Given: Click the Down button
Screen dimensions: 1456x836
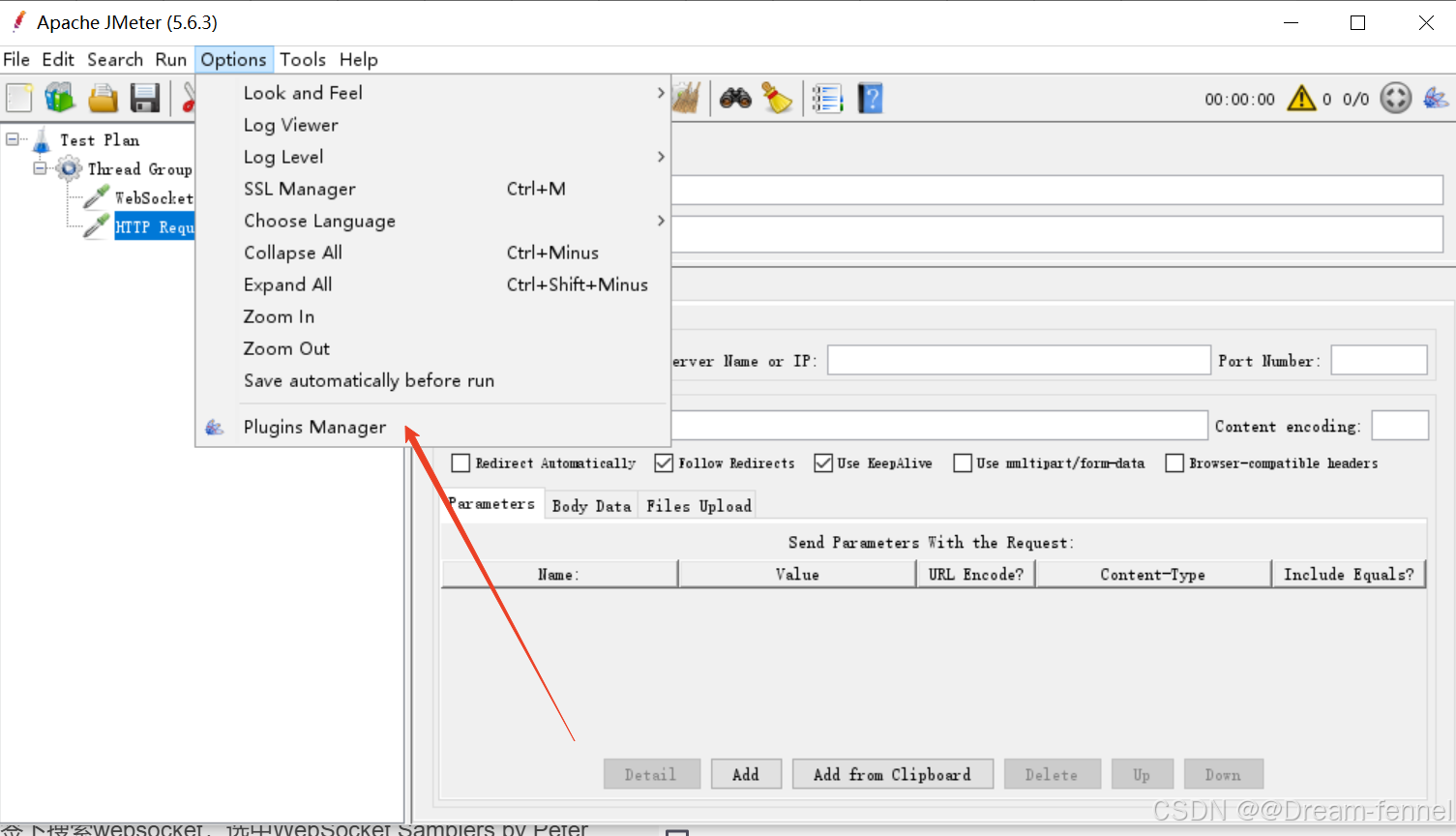Looking at the screenshot, I should tap(1223, 774).
